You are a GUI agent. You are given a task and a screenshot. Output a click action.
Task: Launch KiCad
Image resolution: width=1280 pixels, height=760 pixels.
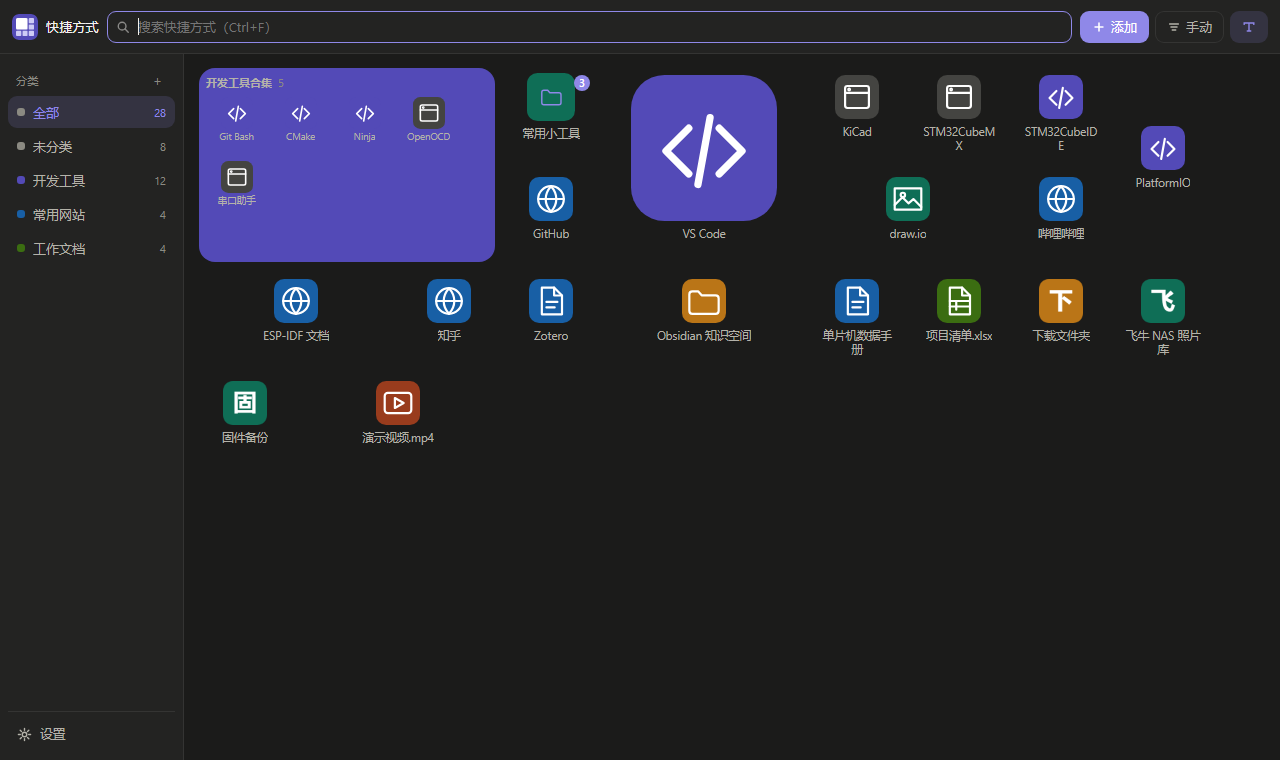[x=857, y=97]
